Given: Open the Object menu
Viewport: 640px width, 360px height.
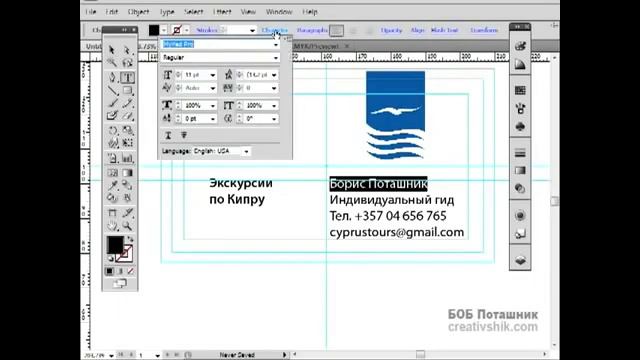Looking at the screenshot, I should 138,12.
